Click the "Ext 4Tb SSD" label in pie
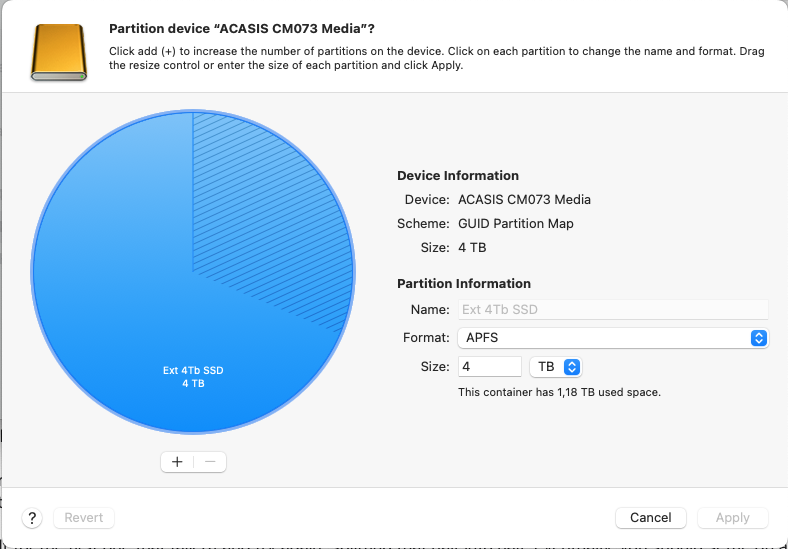This screenshot has height=549, width=788. tap(193, 370)
